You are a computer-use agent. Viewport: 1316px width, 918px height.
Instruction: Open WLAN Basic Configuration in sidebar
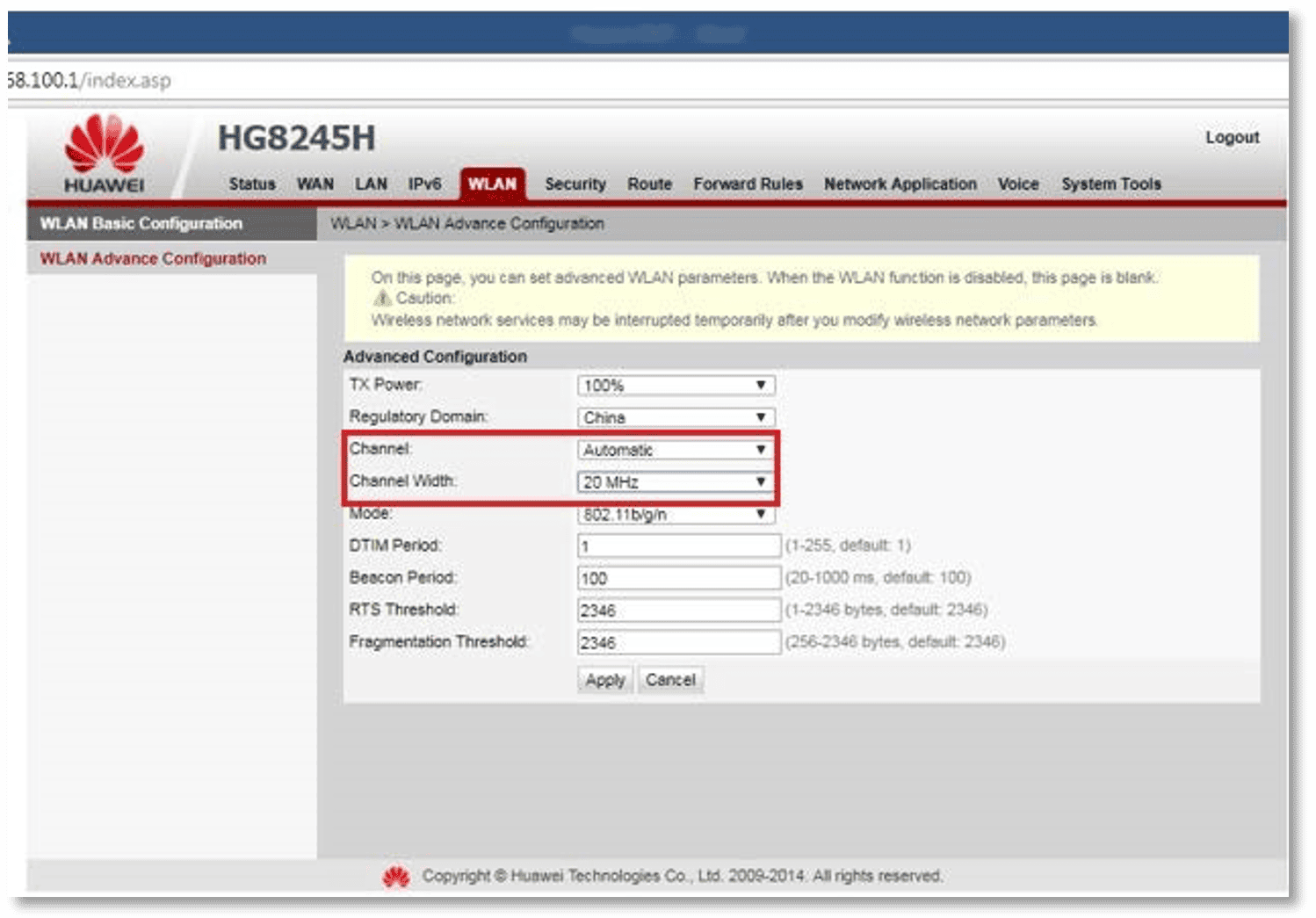(x=141, y=224)
